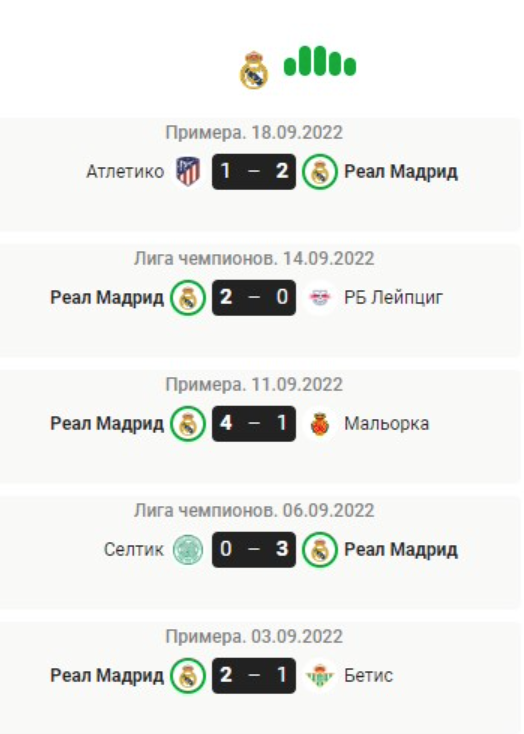The image size is (524, 734).
Task: Click Real Madrid crest in Celtic match
Action: [320, 550]
